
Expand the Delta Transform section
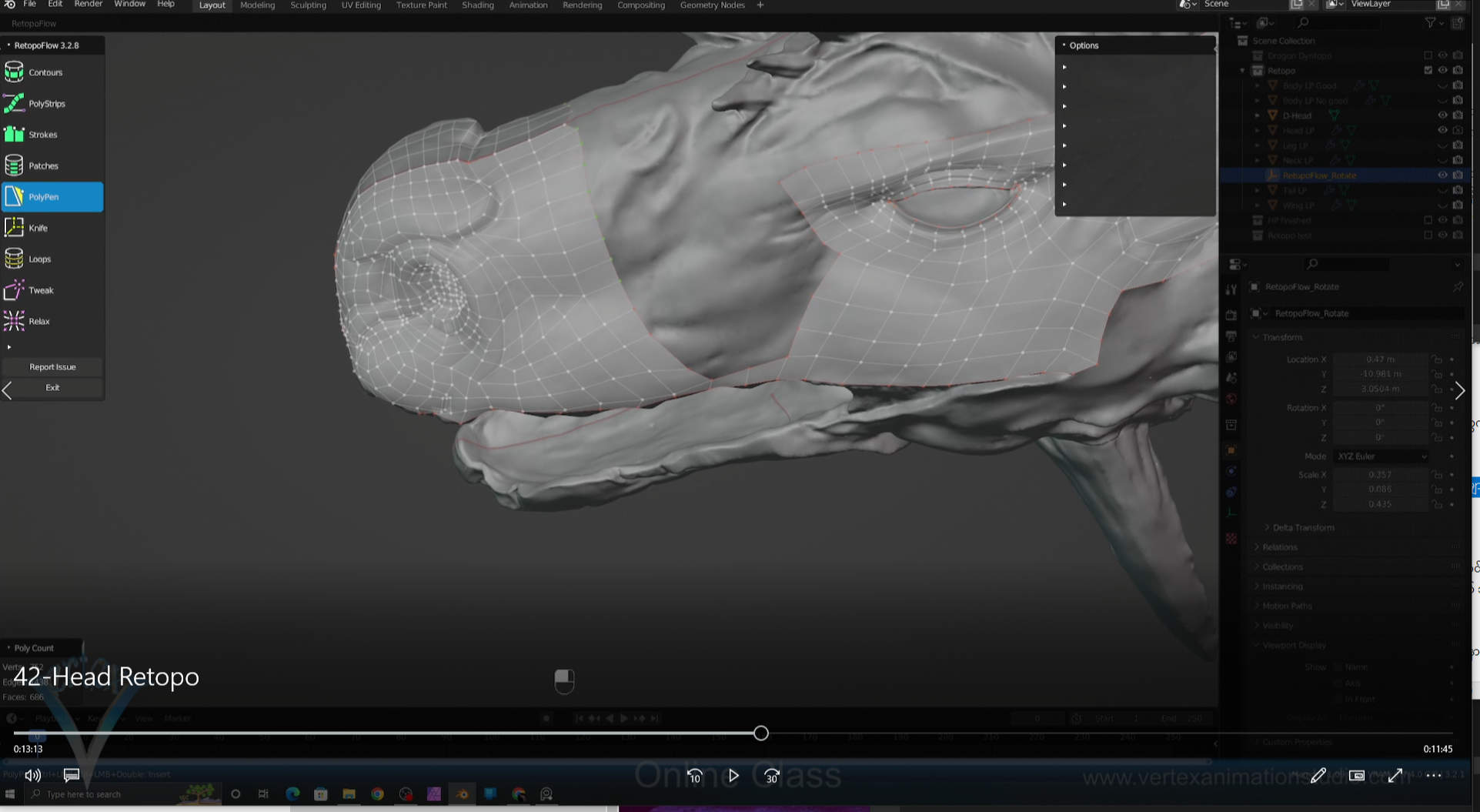click(x=1303, y=527)
